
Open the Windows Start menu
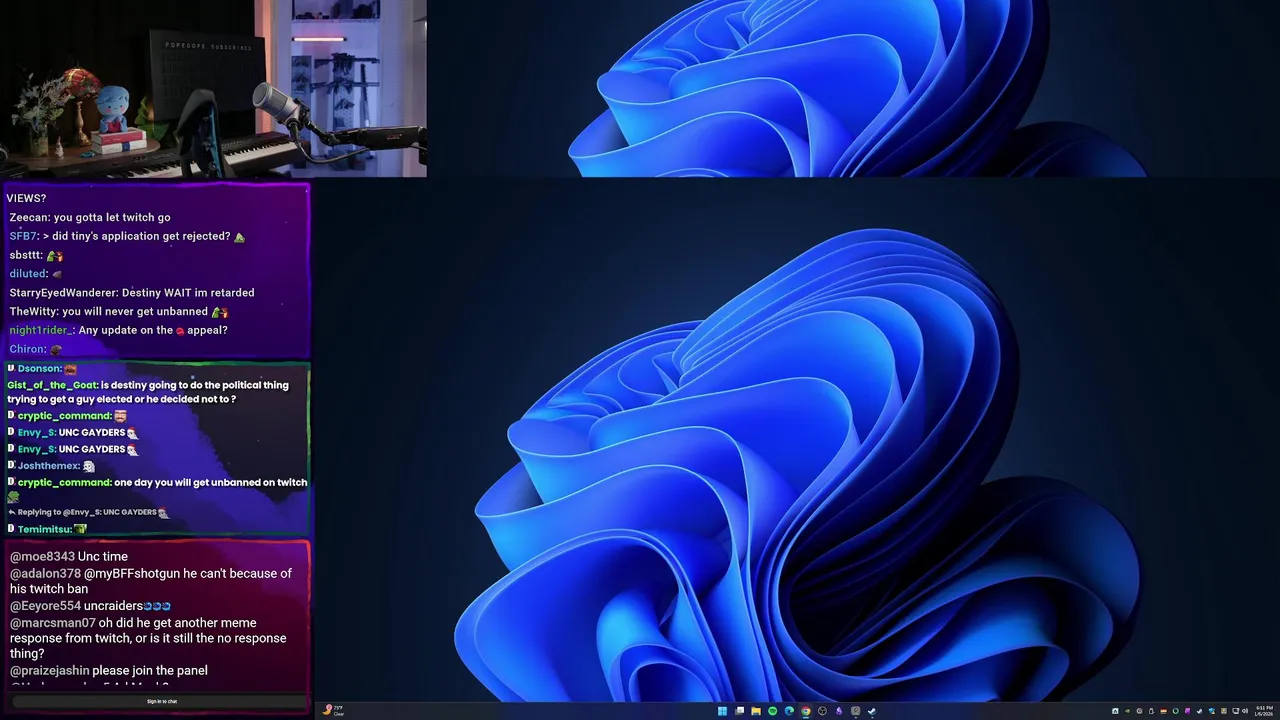pyautogui.click(x=722, y=711)
